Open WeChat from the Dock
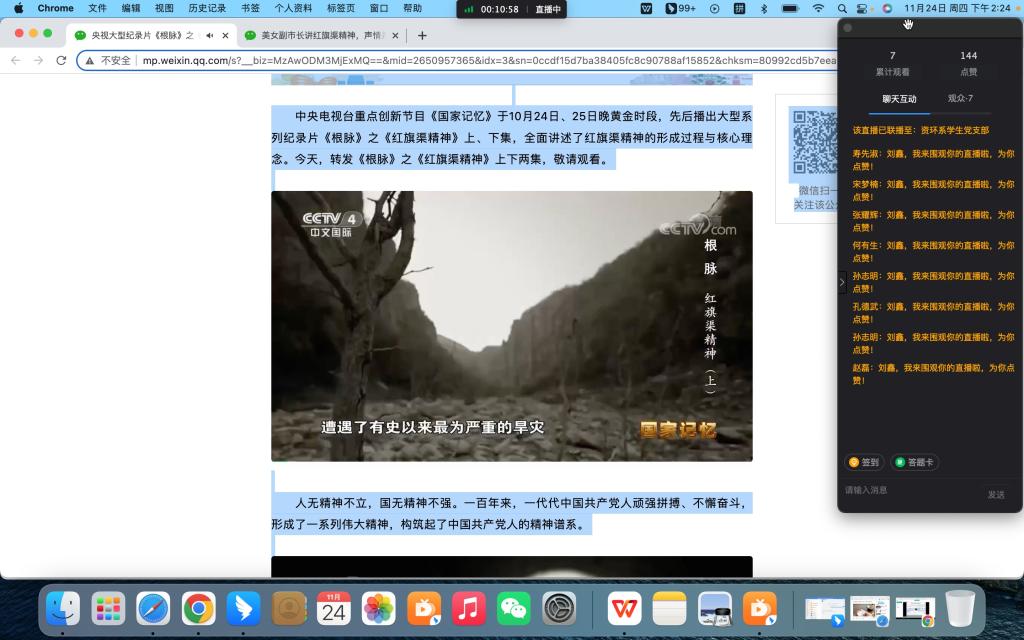 click(x=513, y=609)
